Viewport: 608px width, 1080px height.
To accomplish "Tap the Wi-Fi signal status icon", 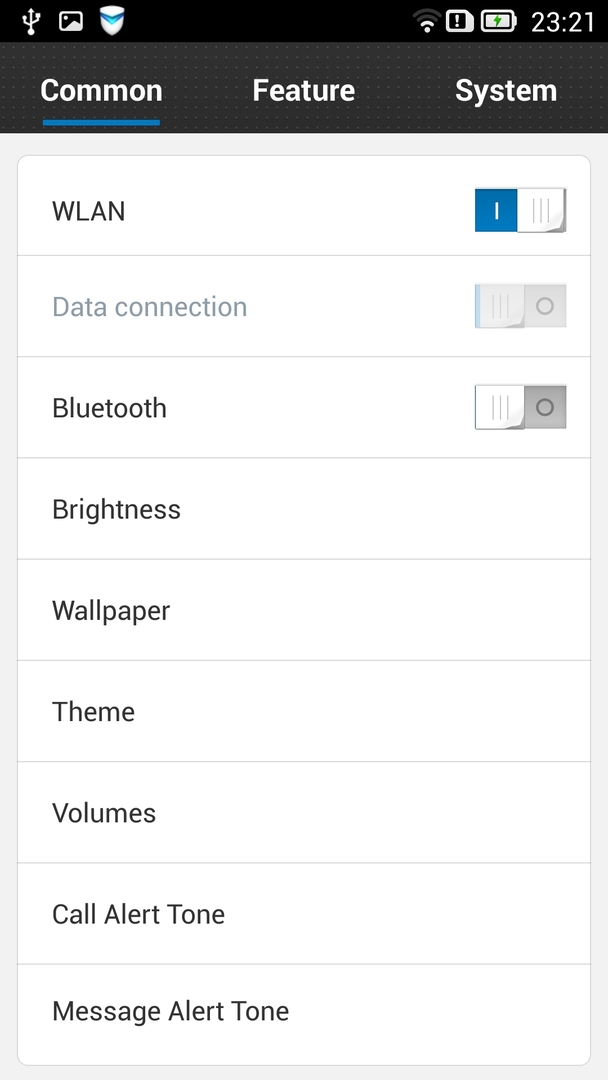I will tap(427, 21).
